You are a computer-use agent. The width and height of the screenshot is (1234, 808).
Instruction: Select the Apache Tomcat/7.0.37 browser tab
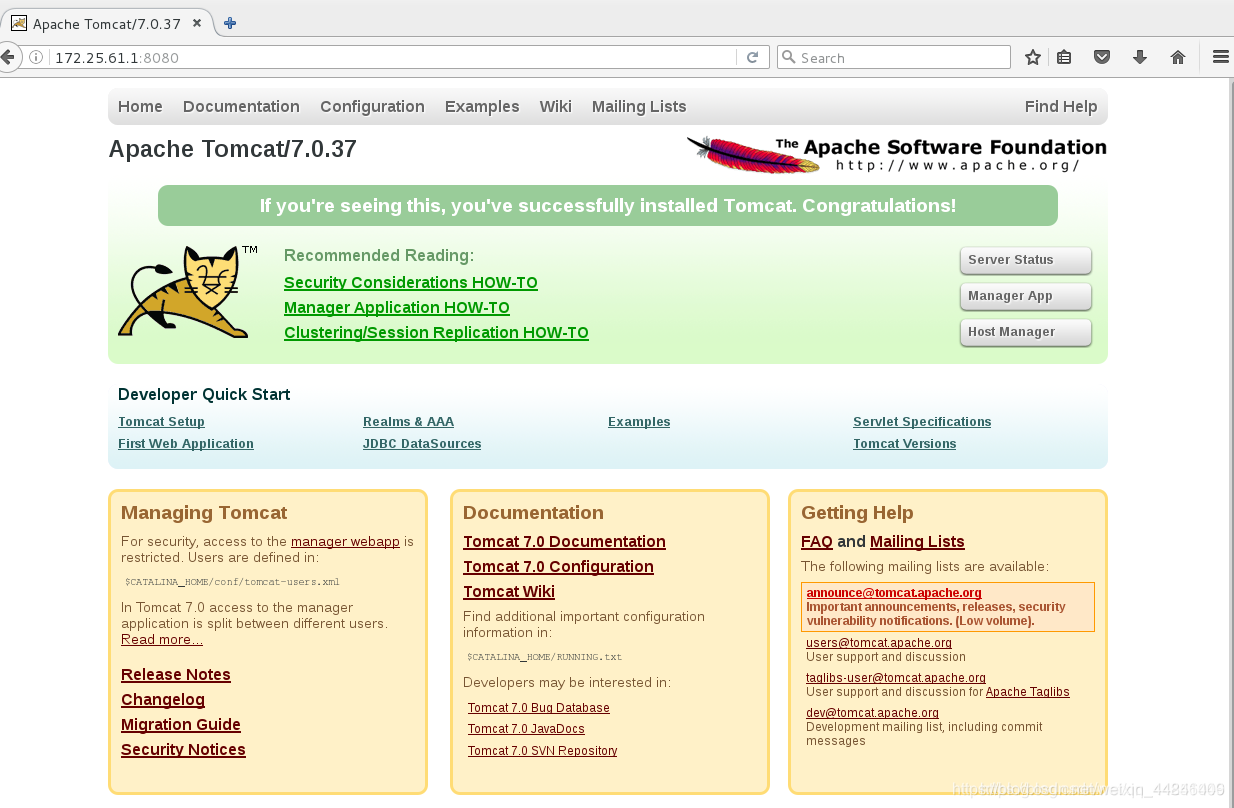[x=109, y=23]
